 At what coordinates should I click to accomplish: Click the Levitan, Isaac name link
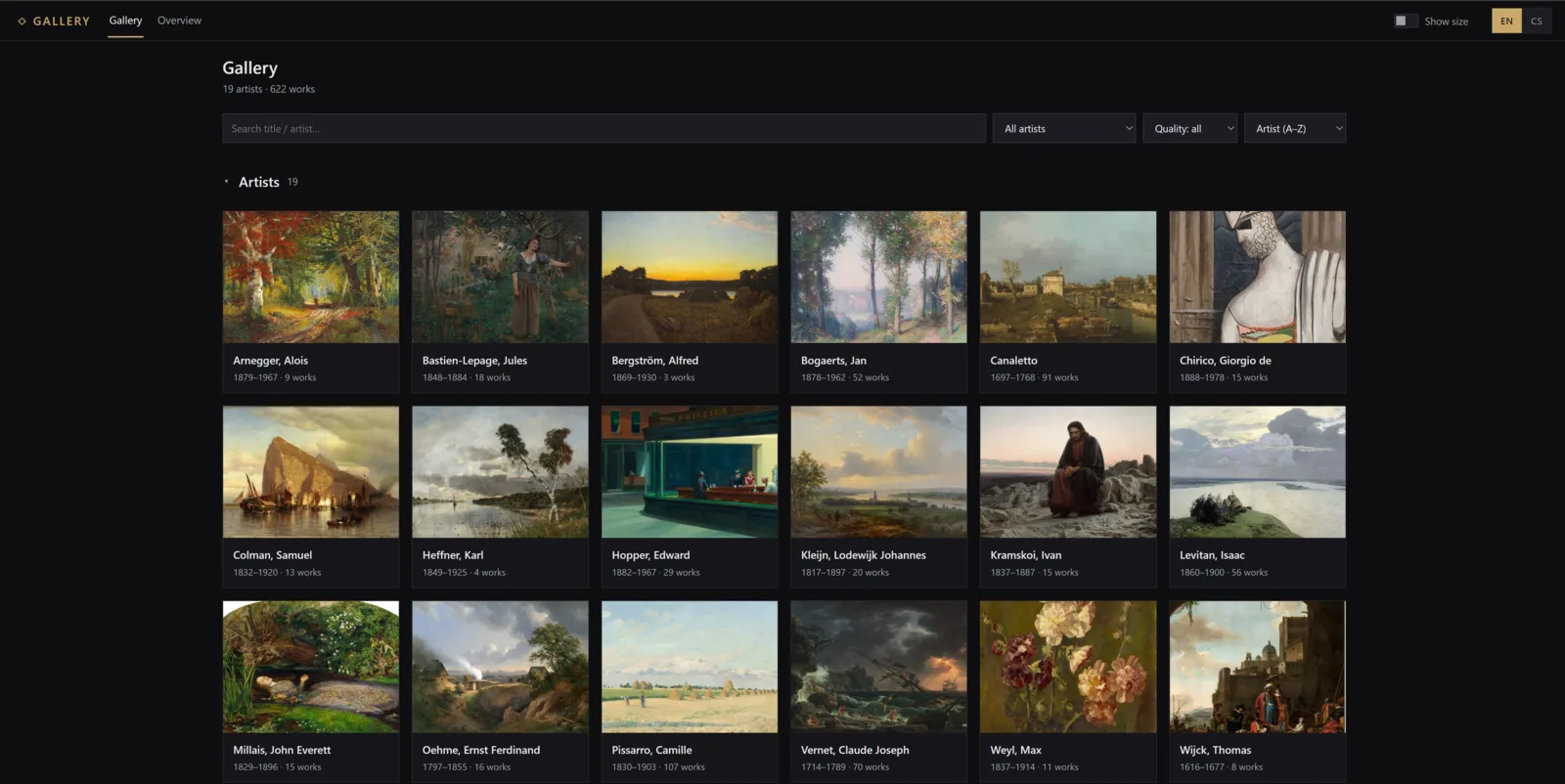(x=1212, y=555)
